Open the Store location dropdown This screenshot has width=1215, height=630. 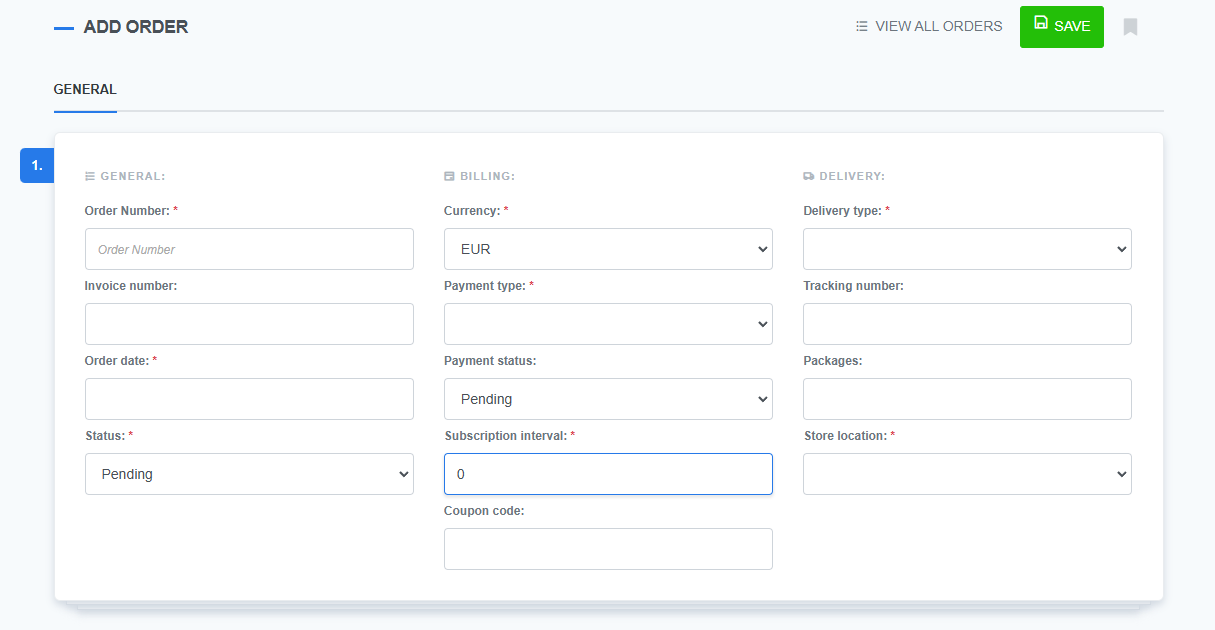(x=967, y=474)
